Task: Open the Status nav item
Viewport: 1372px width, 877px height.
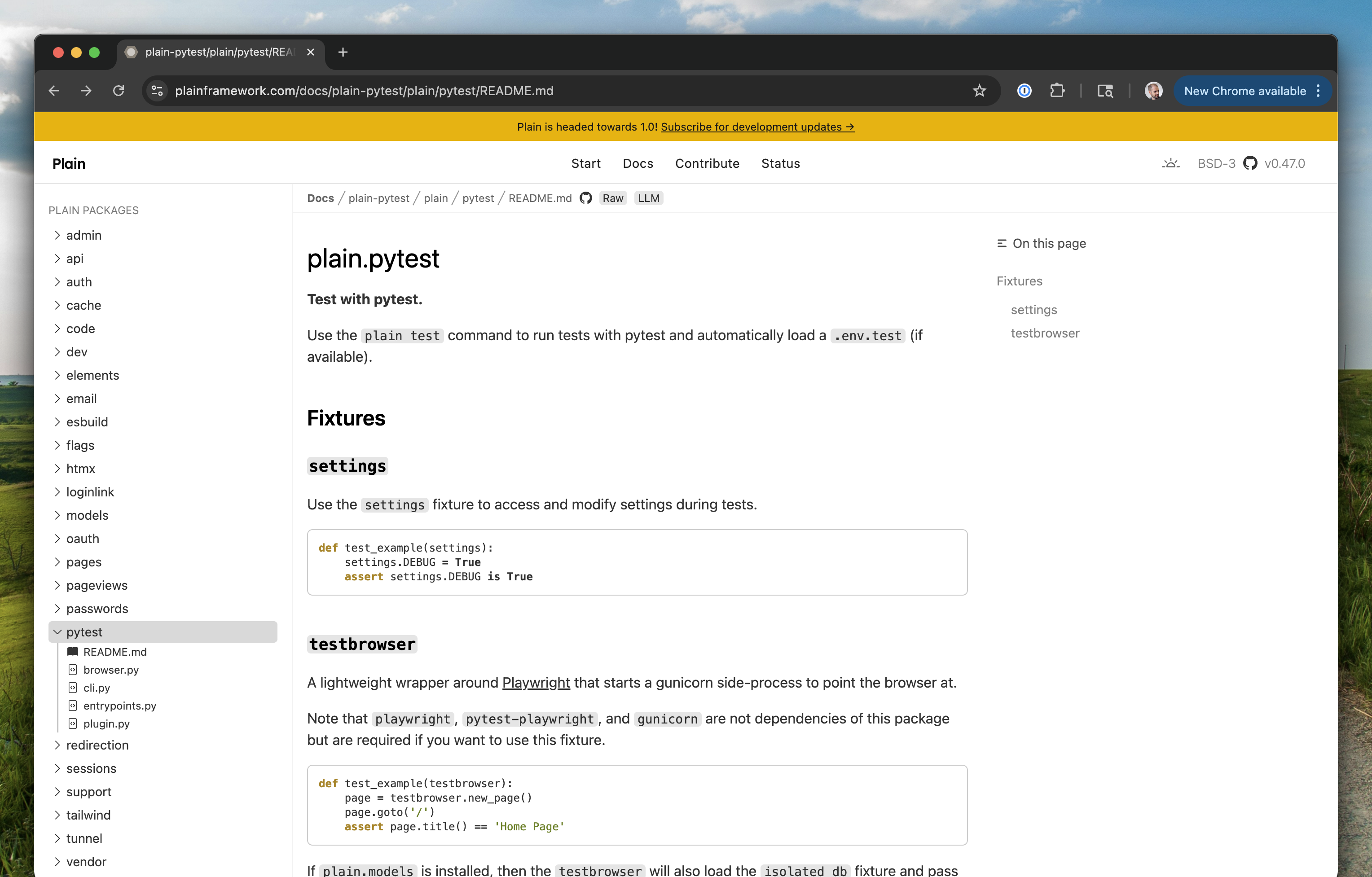Action: [x=781, y=163]
